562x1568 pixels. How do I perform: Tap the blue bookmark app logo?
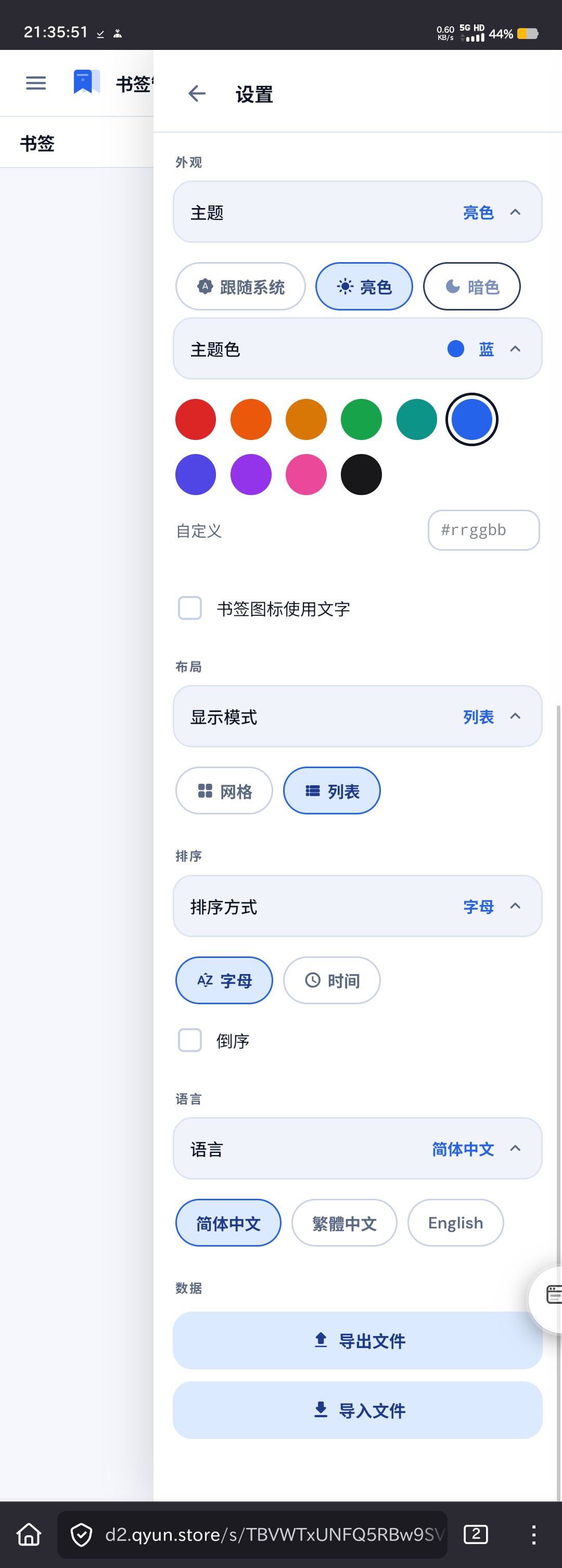click(86, 82)
